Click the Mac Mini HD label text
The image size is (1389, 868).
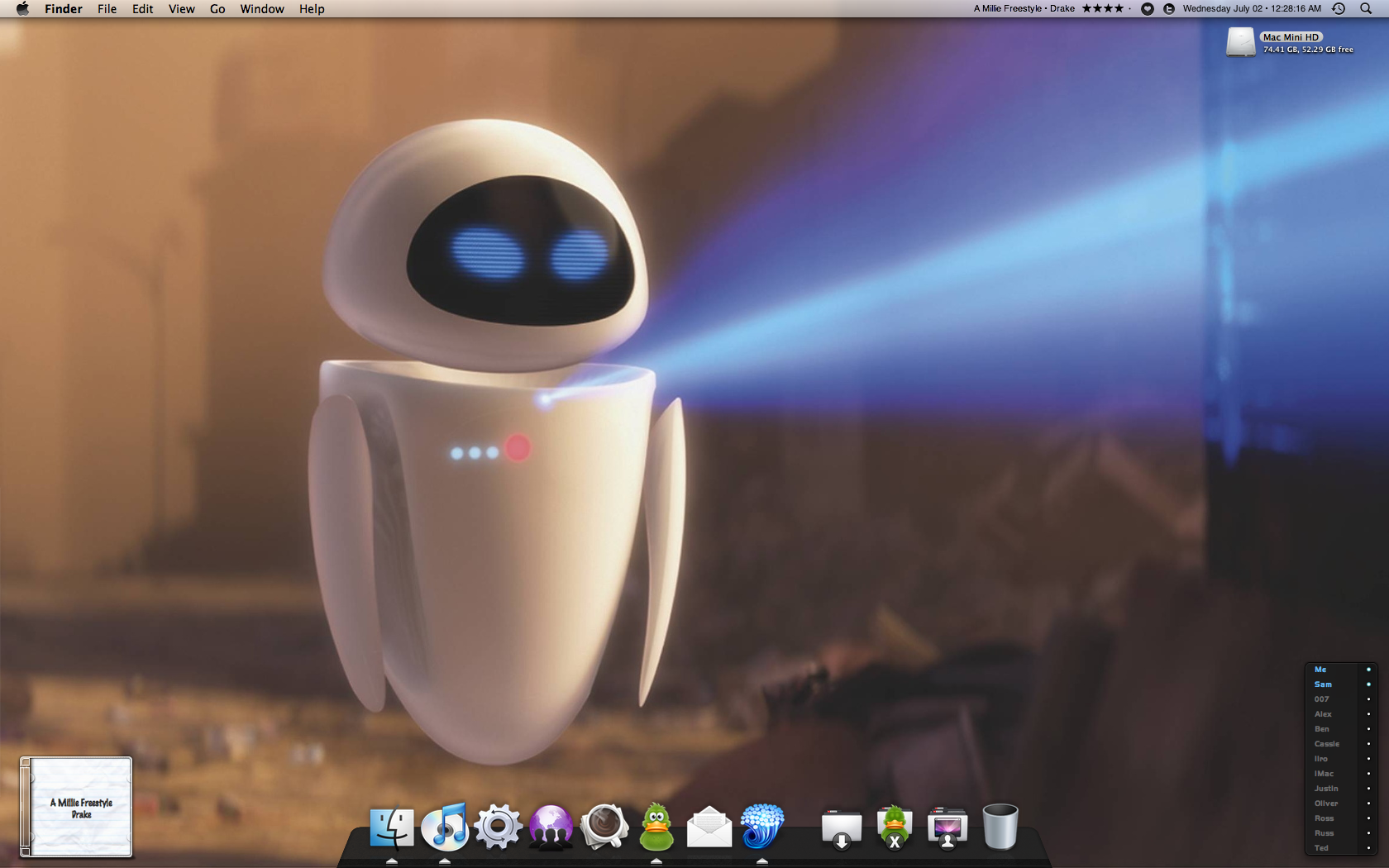pyautogui.click(x=1291, y=37)
